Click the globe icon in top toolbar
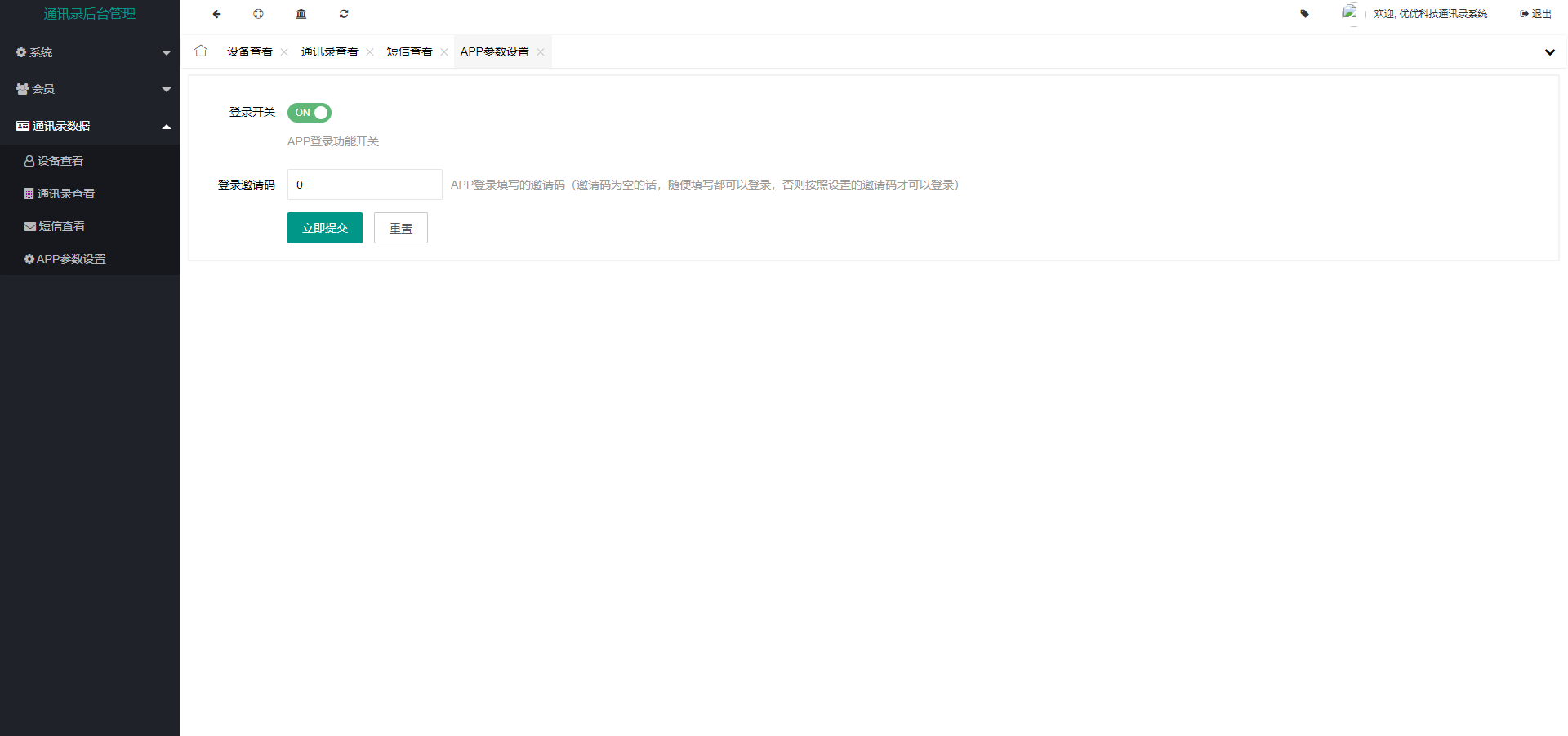1568x736 pixels. (x=258, y=14)
